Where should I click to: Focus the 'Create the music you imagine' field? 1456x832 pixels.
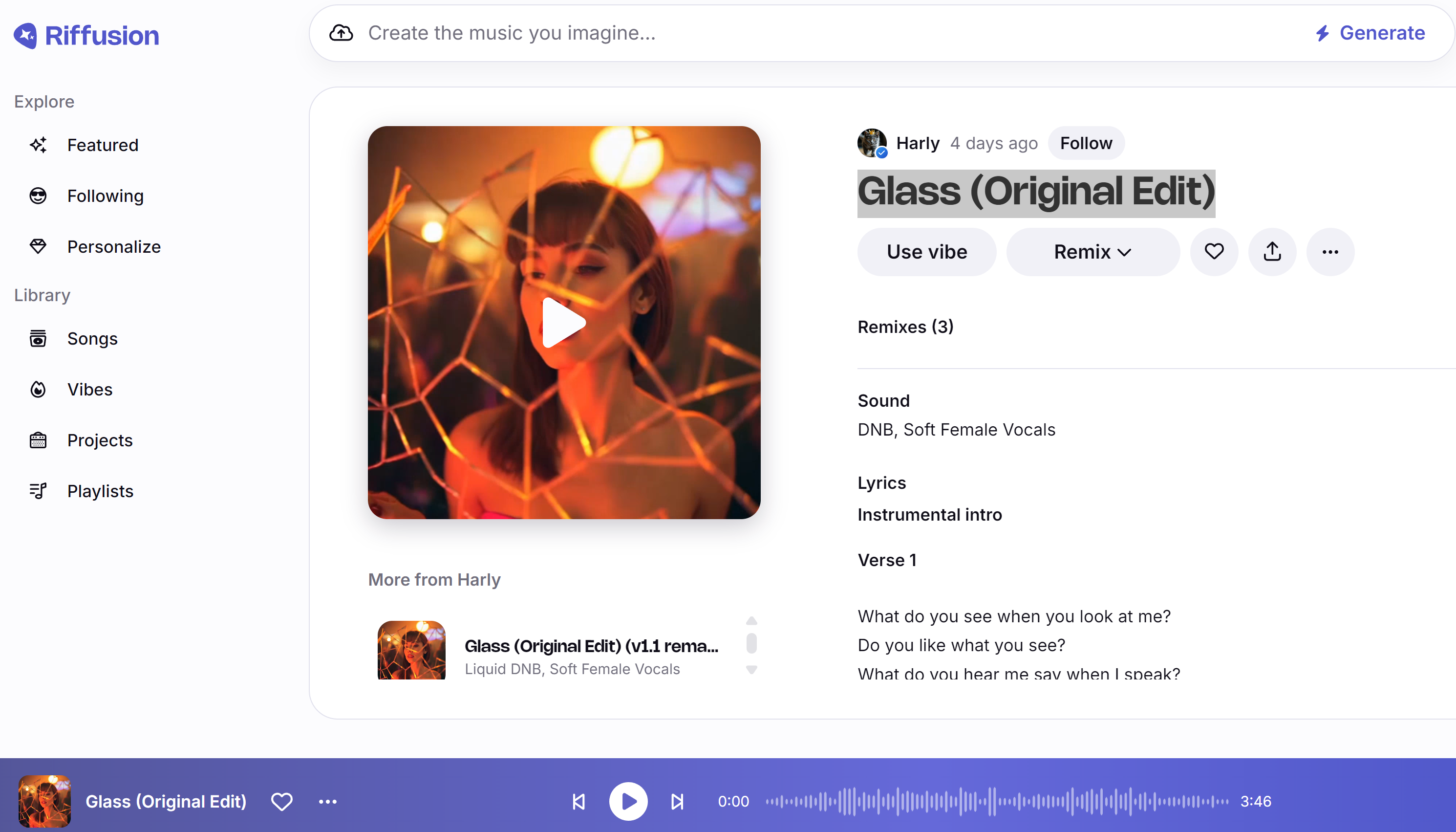point(834,33)
